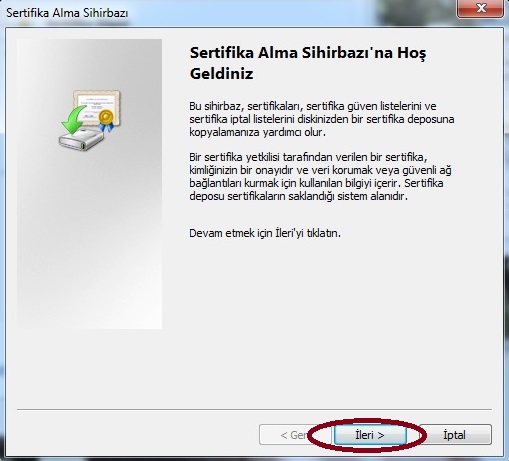
Task: Click the paragraph starting "Bir sertifika yetkilisi"
Action: click(320, 176)
